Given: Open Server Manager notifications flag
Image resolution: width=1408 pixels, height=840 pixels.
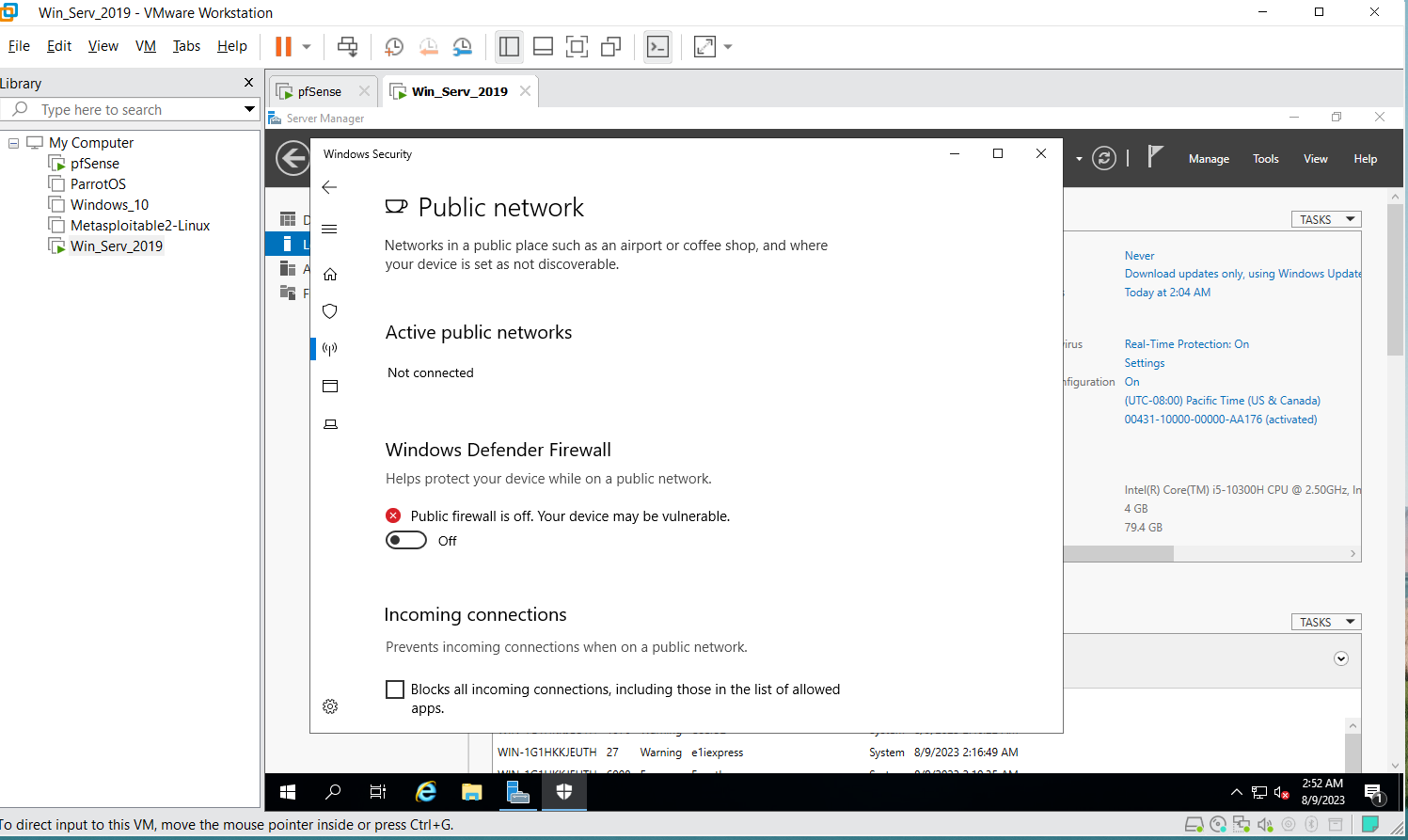Looking at the screenshot, I should 1155,157.
